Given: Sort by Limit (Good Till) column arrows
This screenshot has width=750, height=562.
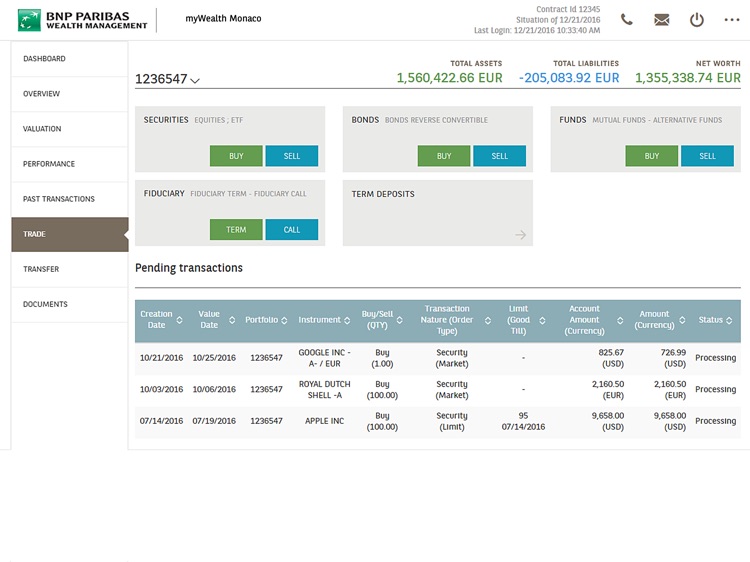Looking at the screenshot, I should click(542, 320).
